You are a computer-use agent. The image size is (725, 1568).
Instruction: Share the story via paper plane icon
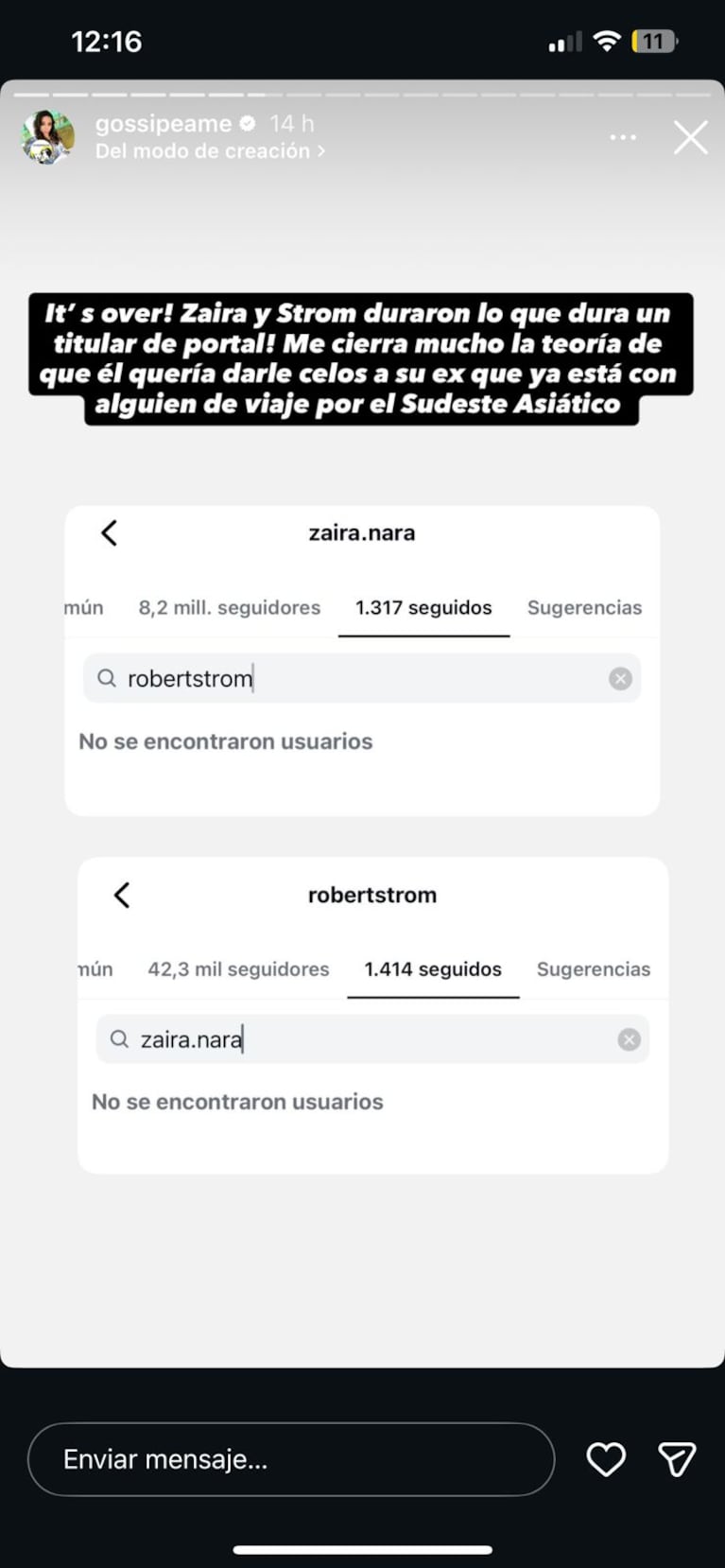click(x=677, y=1459)
